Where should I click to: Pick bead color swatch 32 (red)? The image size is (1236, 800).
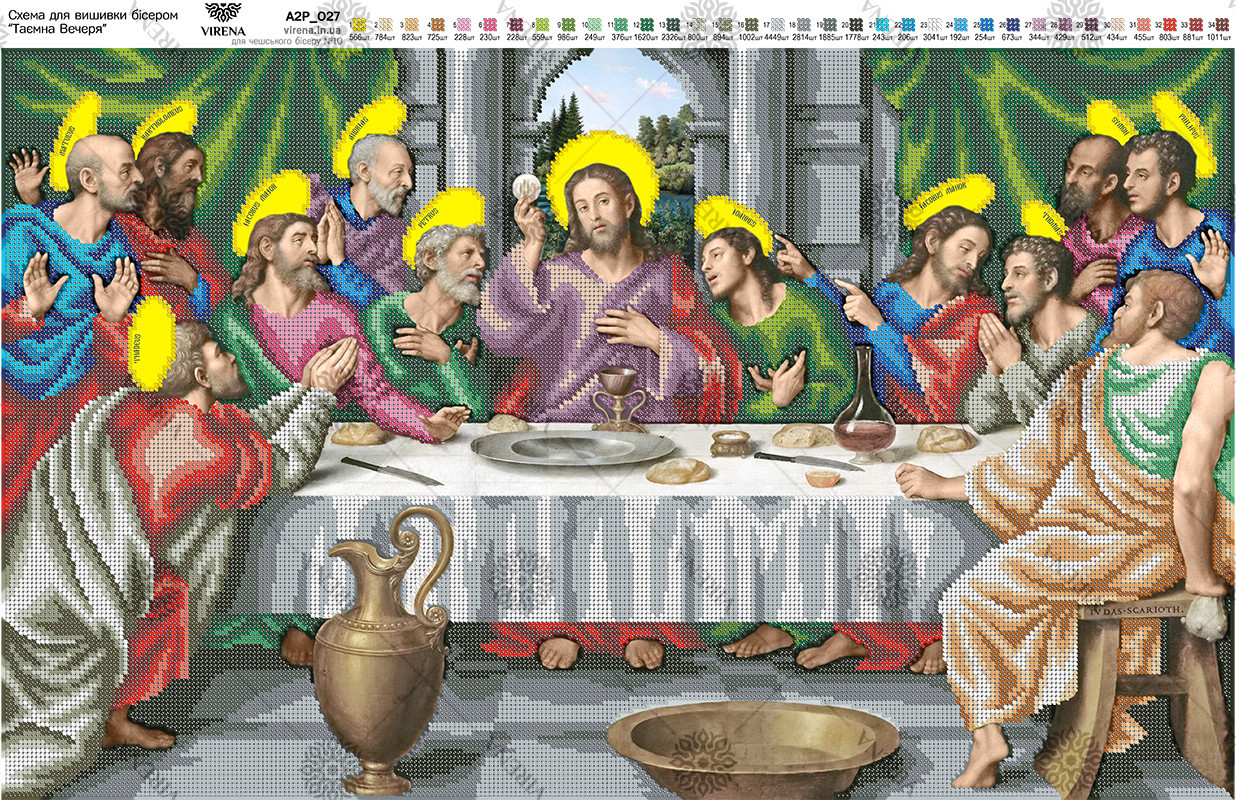1168,23
